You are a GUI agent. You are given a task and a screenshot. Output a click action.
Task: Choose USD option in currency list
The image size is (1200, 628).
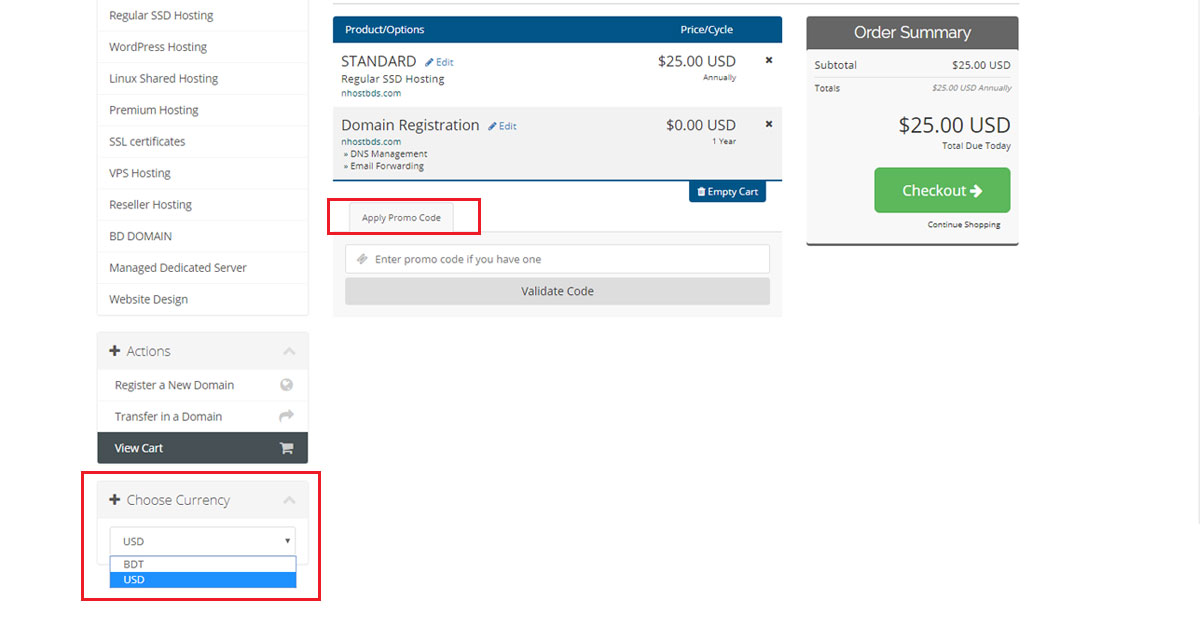(x=203, y=580)
